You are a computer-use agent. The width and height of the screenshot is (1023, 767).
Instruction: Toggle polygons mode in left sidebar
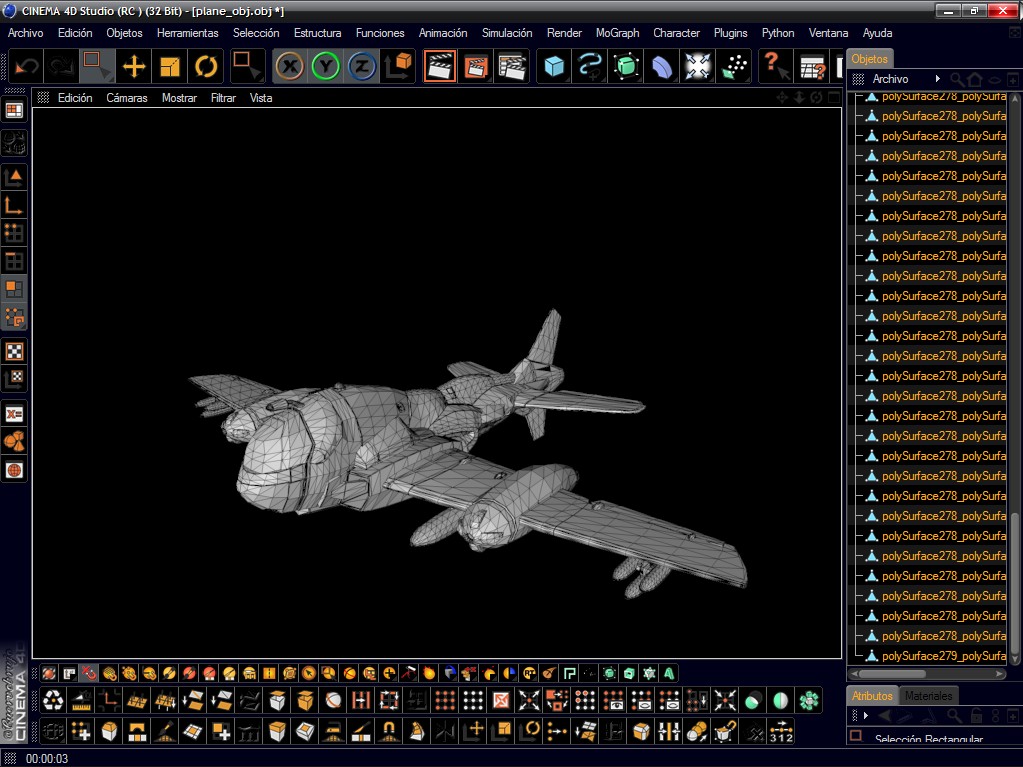(14, 290)
